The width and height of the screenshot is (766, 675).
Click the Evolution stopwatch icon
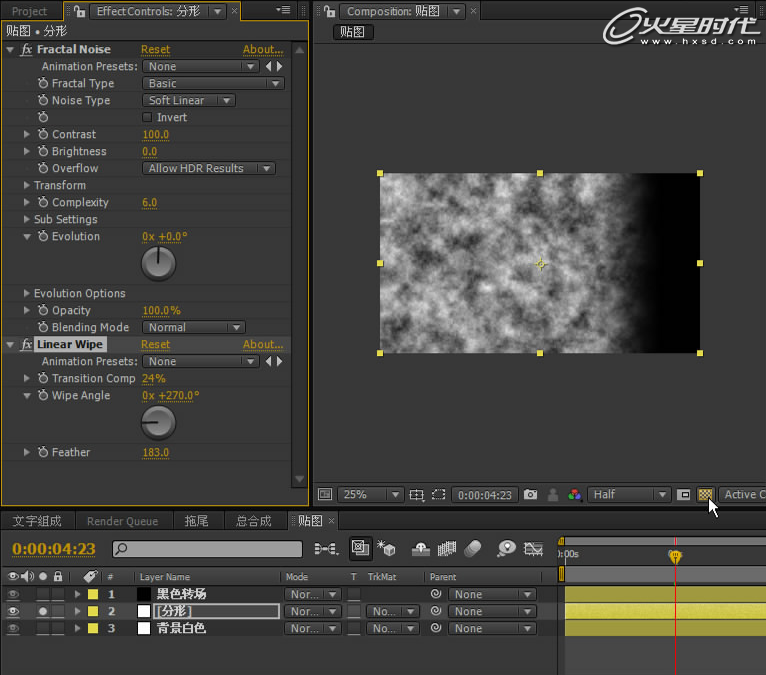pyautogui.click(x=43, y=237)
